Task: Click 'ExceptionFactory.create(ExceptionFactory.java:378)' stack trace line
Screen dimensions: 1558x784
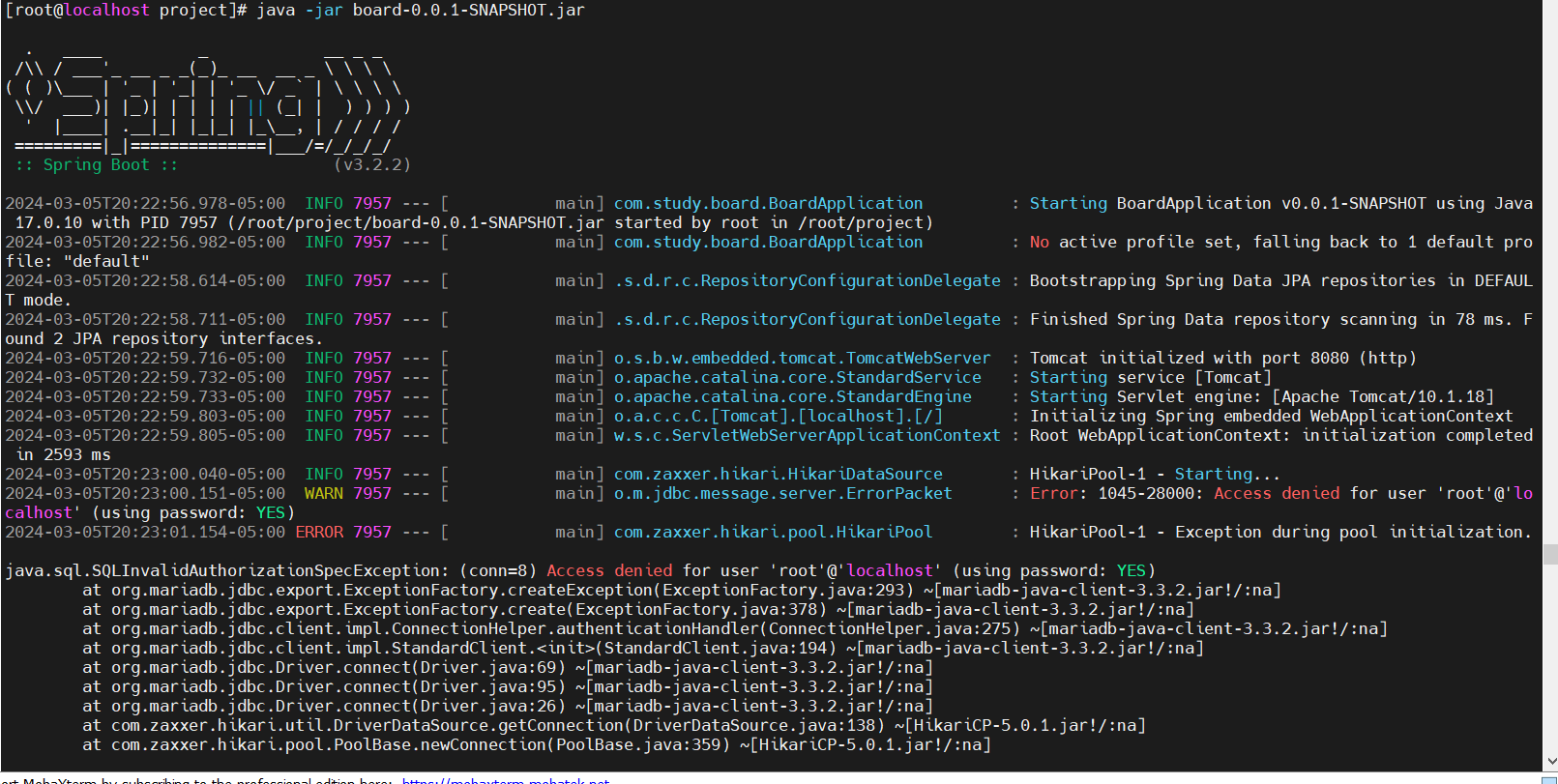Action: [638, 610]
